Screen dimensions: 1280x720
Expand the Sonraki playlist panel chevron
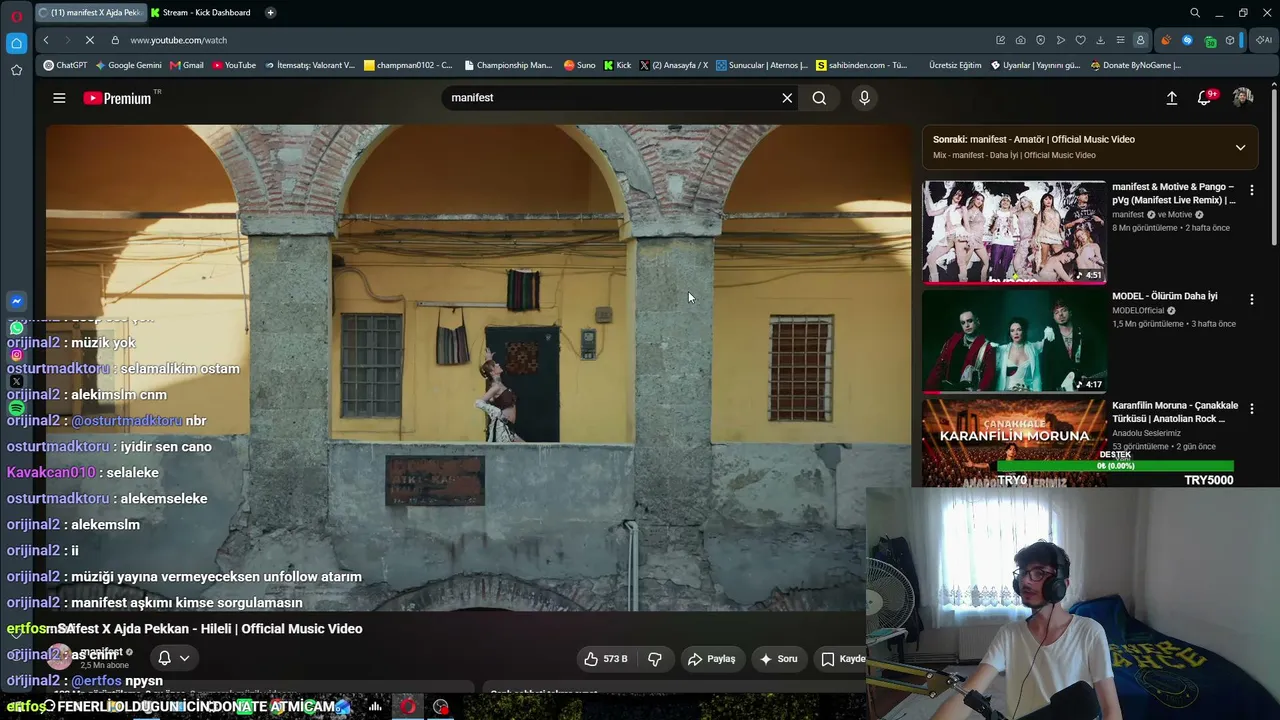click(1240, 147)
